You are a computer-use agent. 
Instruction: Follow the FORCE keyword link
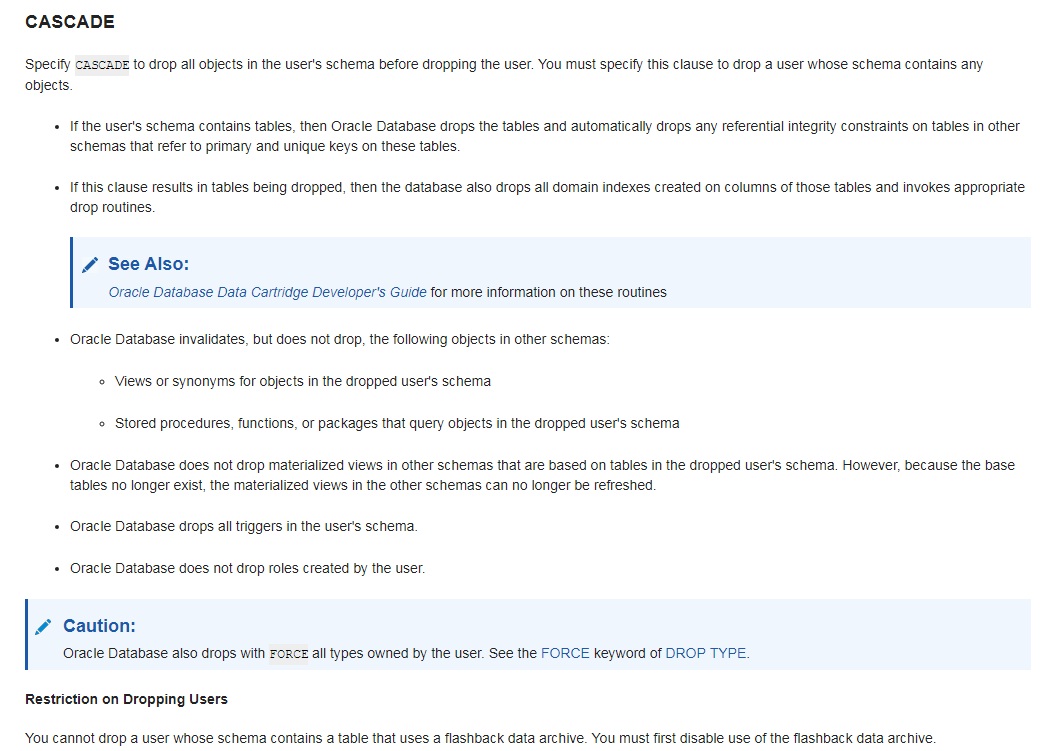pos(565,653)
